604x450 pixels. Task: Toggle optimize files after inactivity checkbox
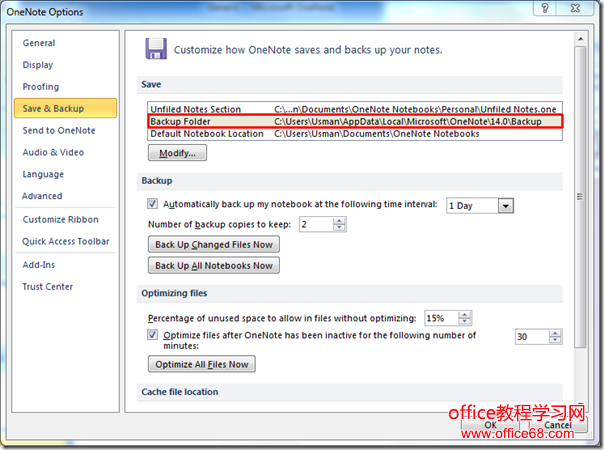153,334
